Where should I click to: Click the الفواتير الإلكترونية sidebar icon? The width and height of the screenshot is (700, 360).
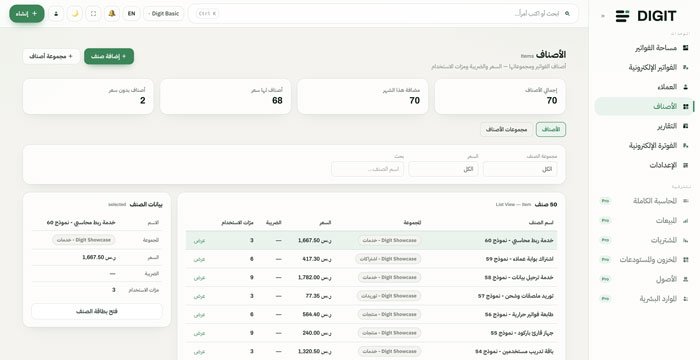click(x=686, y=67)
